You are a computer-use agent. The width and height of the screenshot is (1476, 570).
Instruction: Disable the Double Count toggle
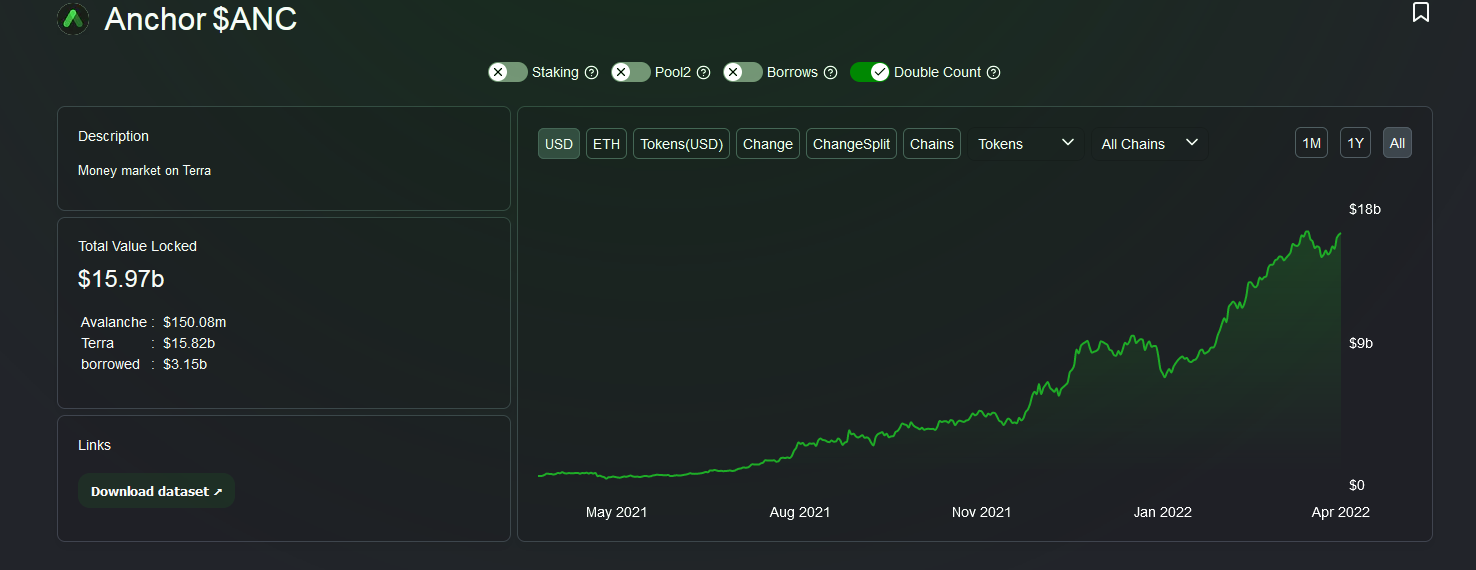point(870,72)
